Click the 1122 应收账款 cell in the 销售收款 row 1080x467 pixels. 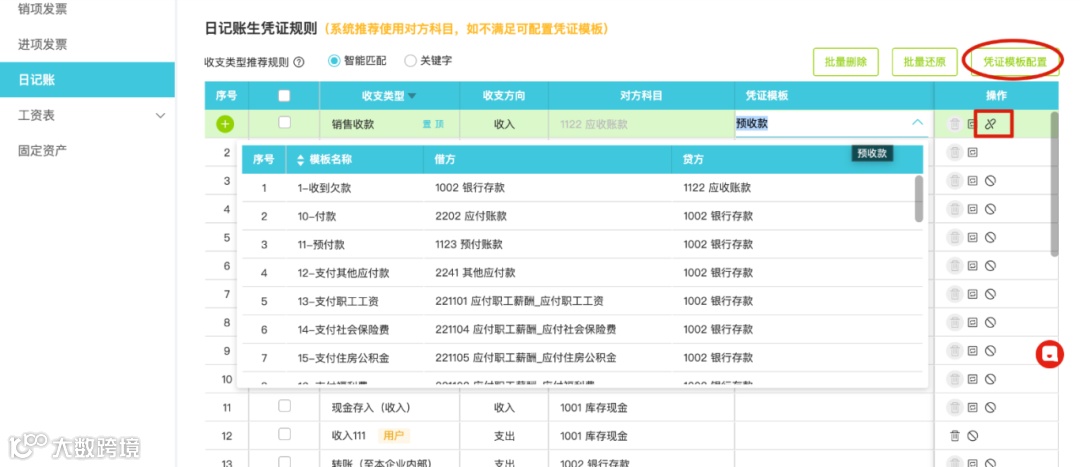[x=642, y=124]
